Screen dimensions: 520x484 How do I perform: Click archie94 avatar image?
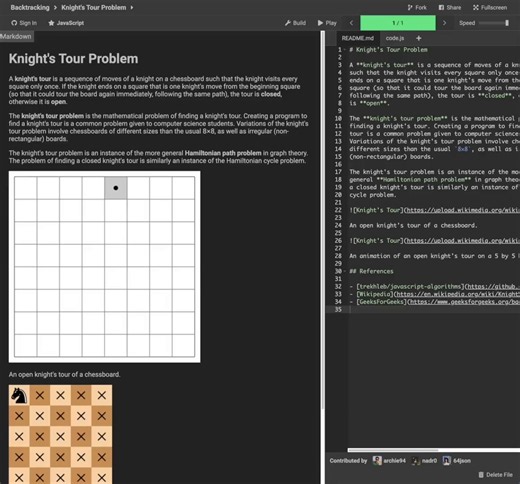[377, 461]
